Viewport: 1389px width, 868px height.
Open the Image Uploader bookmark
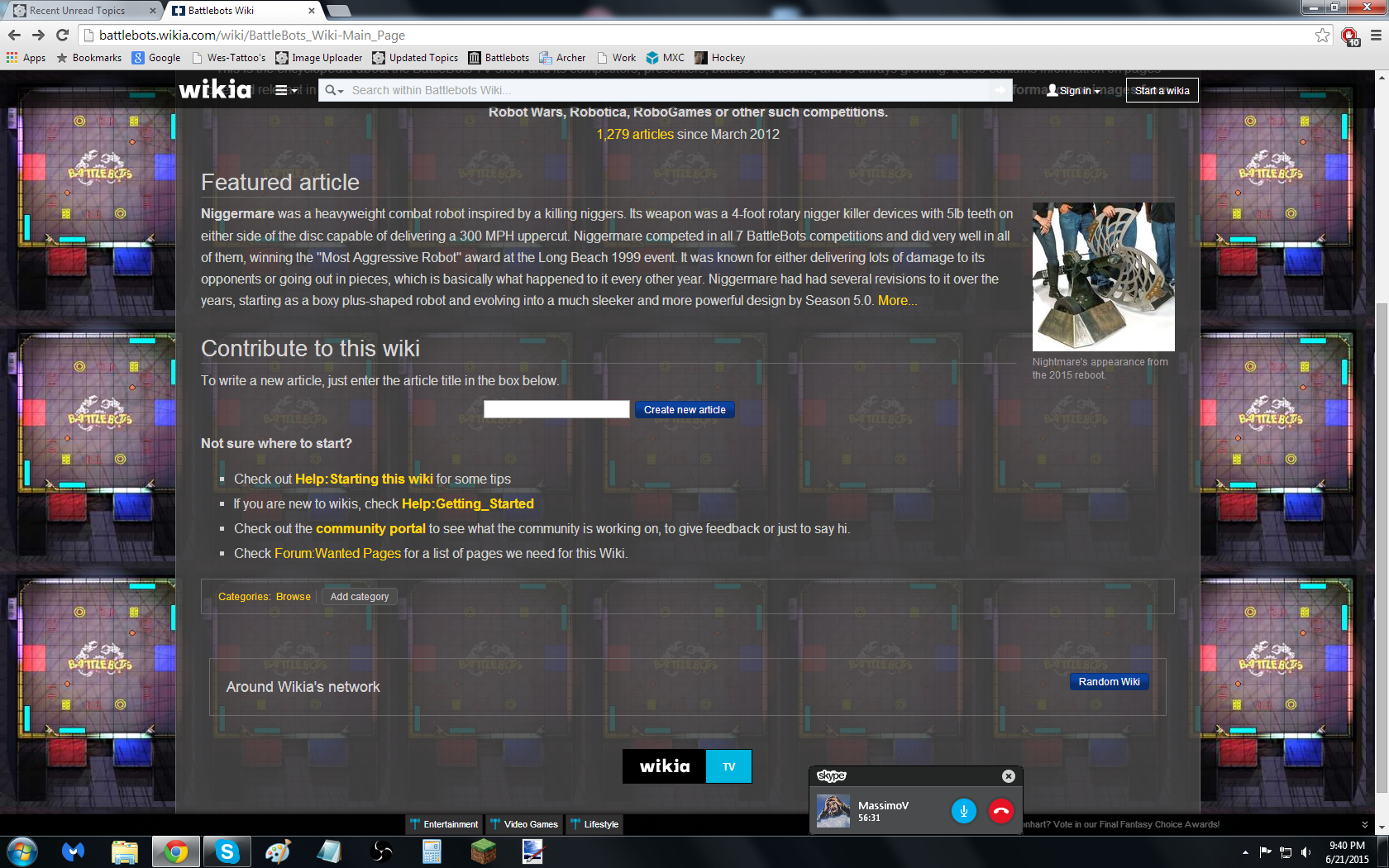click(318, 58)
